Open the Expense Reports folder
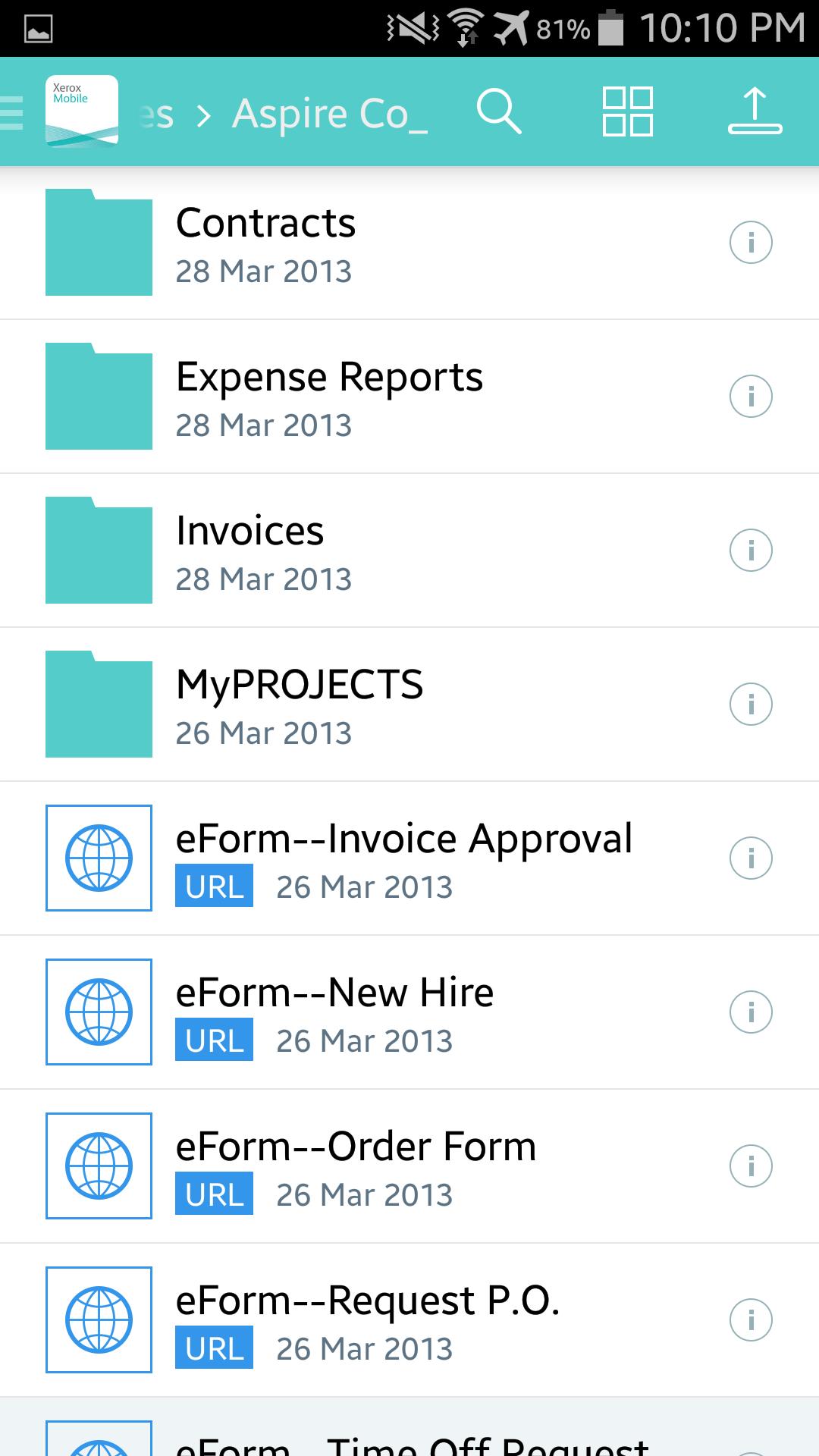The width and height of the screenshot is (819, 1456). 329,397
